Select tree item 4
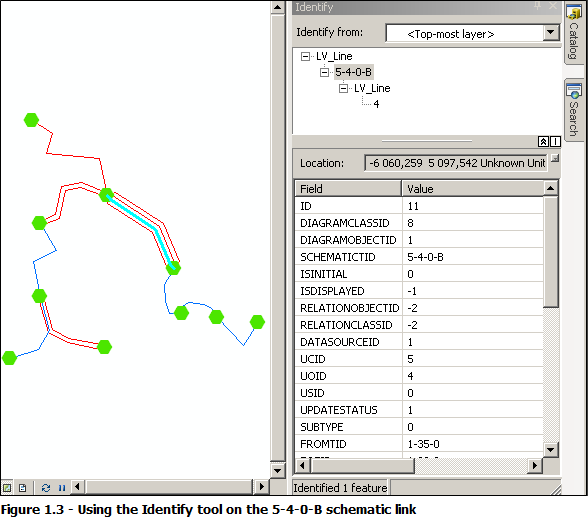The width and height of the screenshot is (588, 523). click(x=376, y=104)
